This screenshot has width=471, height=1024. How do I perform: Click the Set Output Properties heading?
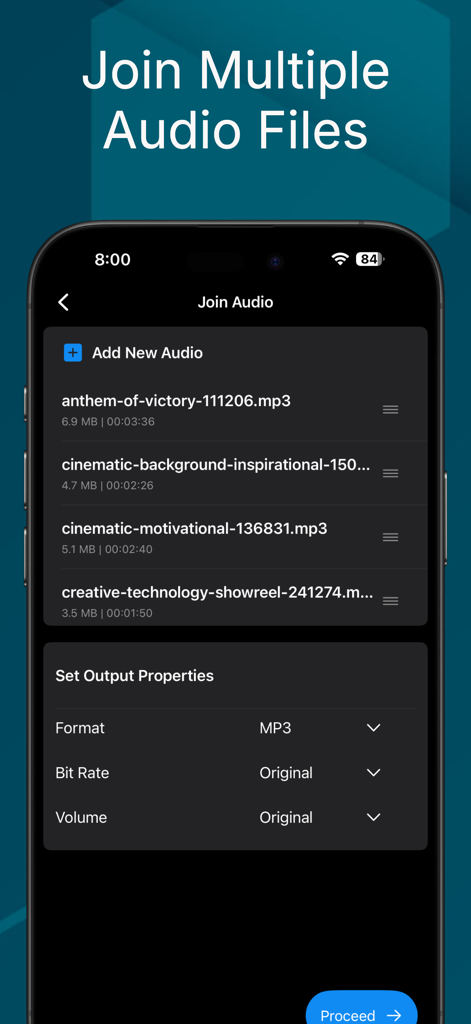[x=135, y=676]
